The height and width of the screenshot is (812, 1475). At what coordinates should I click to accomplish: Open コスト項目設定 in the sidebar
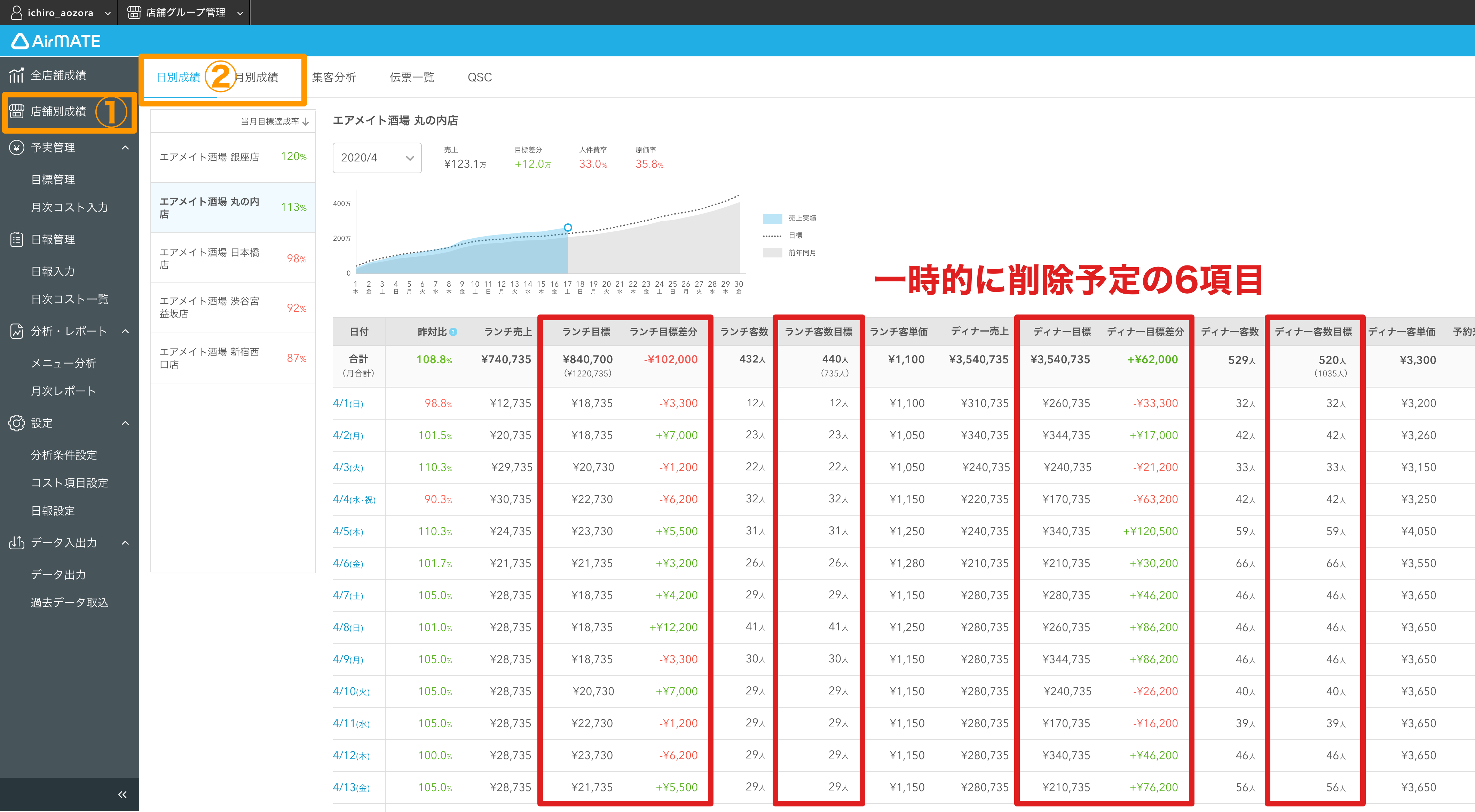pyautogui.click(x=69, y=483)
